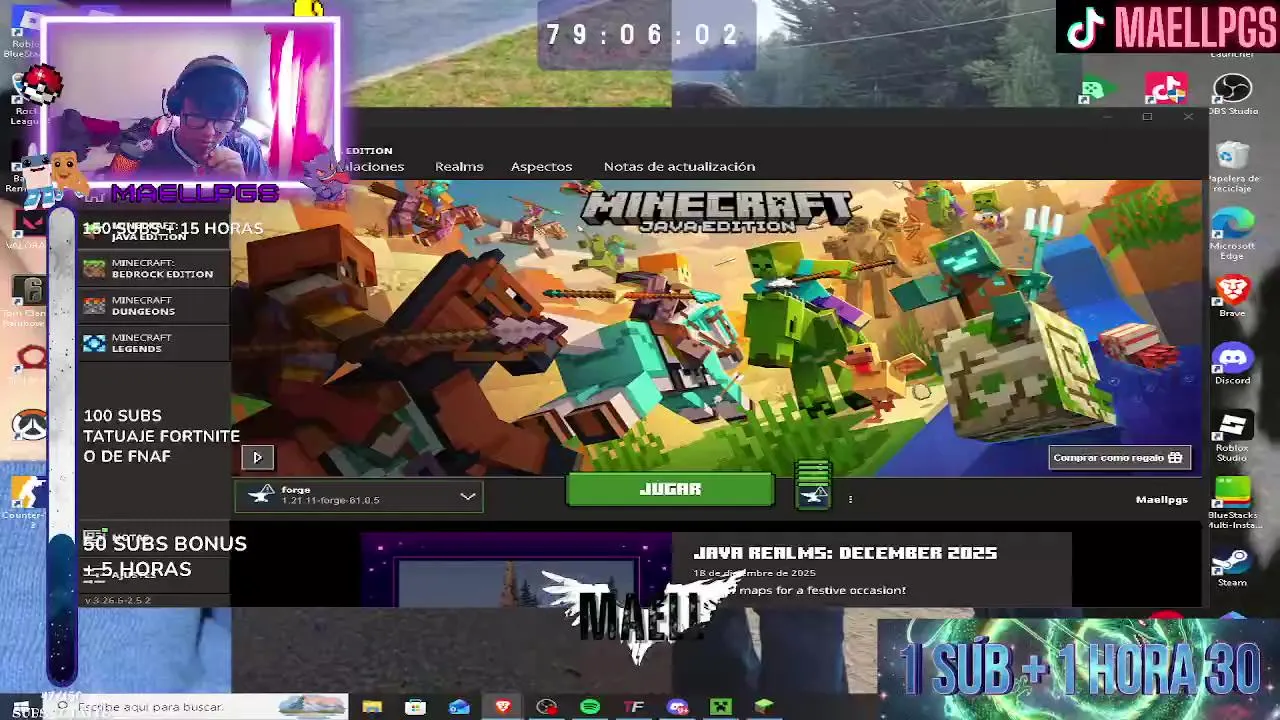
Task: Open the Java Realms news thumbnail
Action: click(x=516, y=570)
